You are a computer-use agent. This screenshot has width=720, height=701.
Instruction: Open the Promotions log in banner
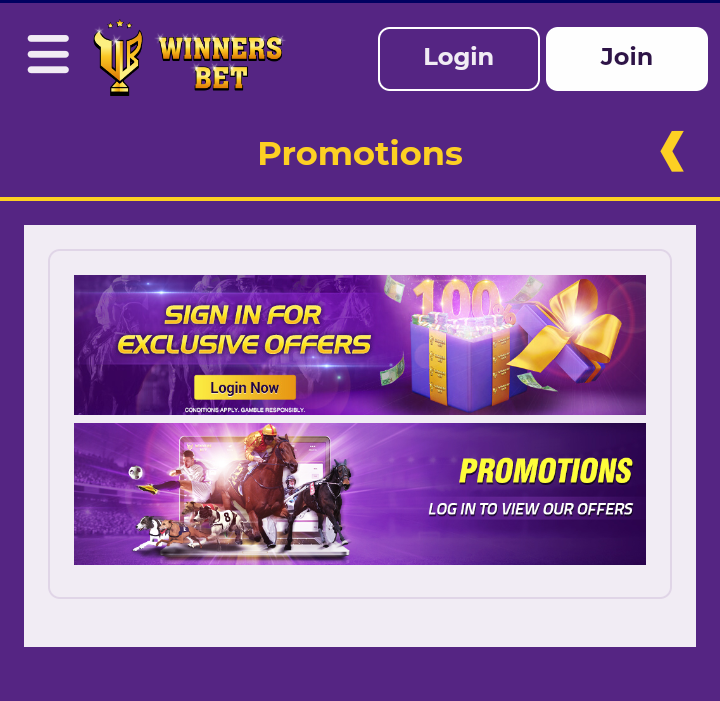click(x=360, y=494)
